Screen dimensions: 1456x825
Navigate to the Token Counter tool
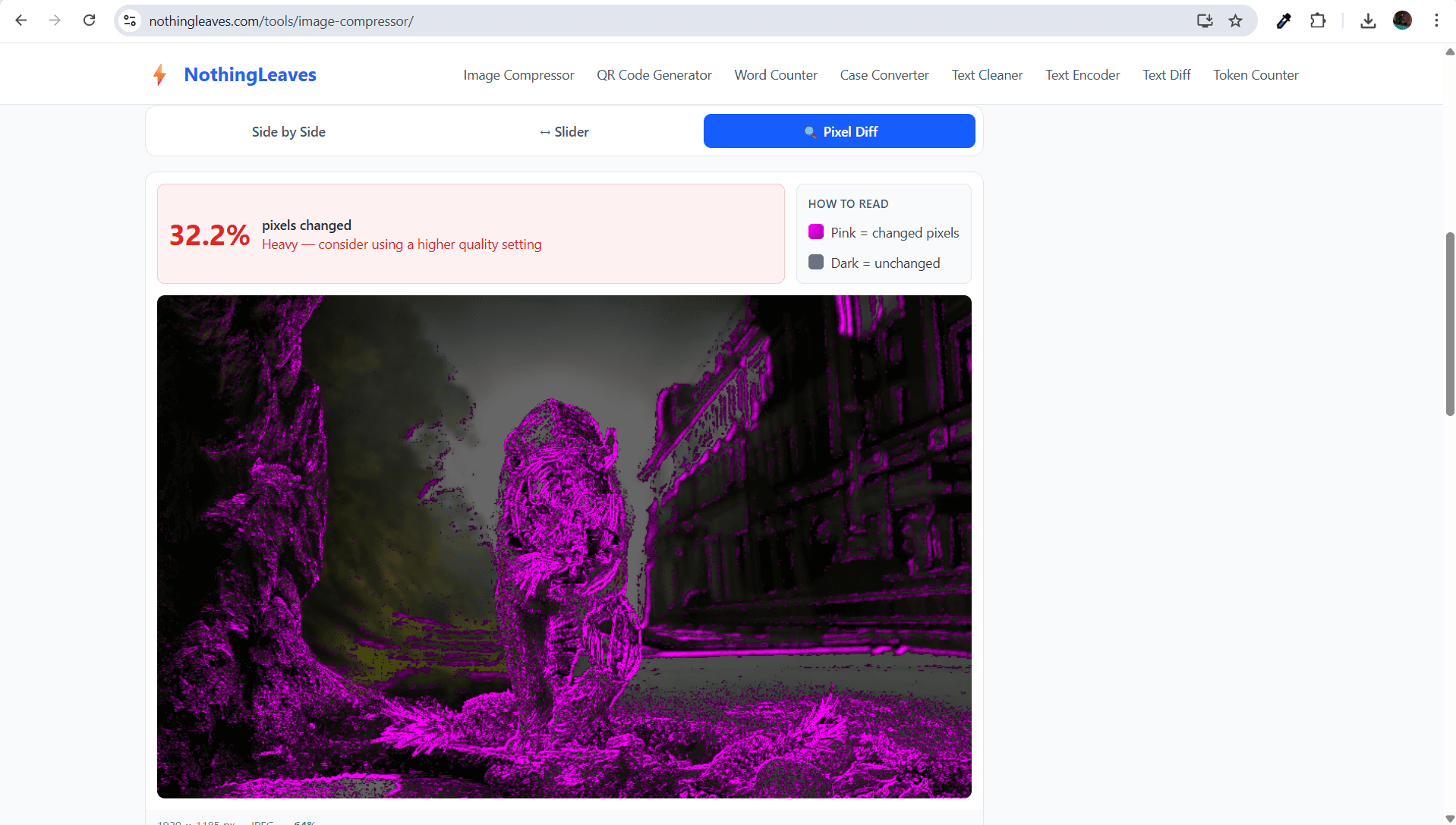point(1256,74)
